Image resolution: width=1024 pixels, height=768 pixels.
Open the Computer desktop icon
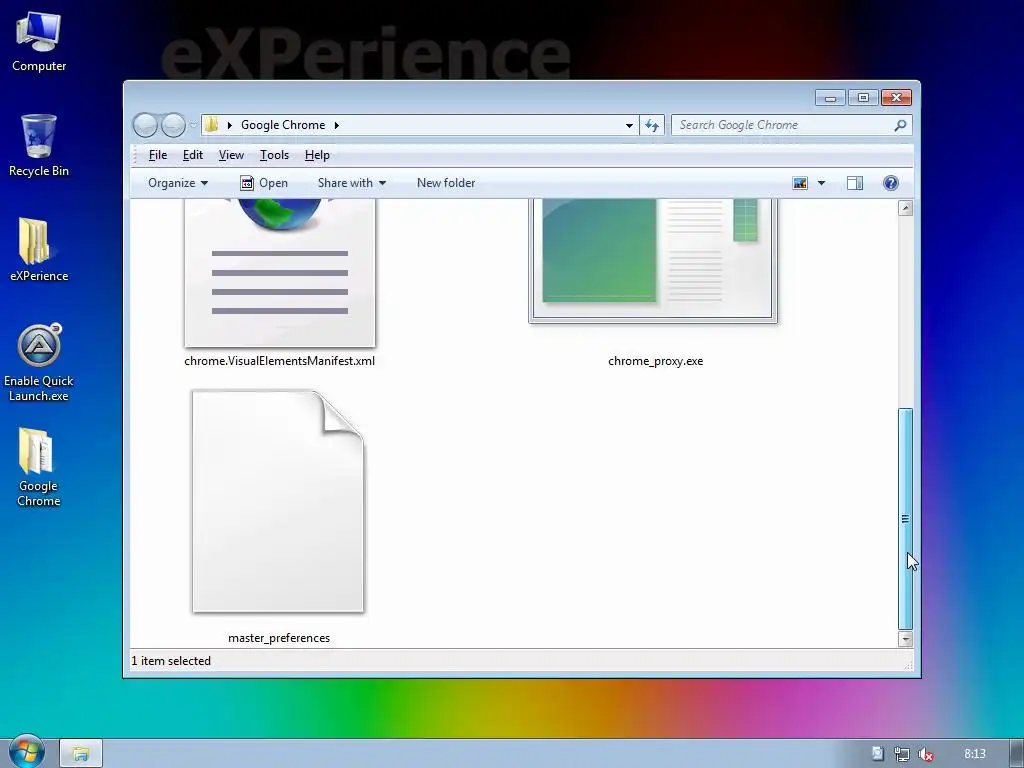pyautogui.click(x=39, y=40)
